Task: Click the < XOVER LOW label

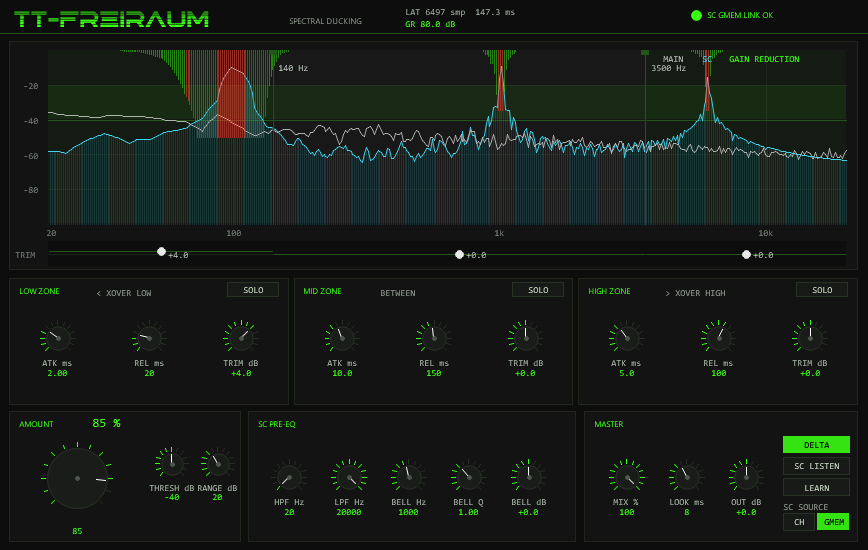Action: click(124, 293)
